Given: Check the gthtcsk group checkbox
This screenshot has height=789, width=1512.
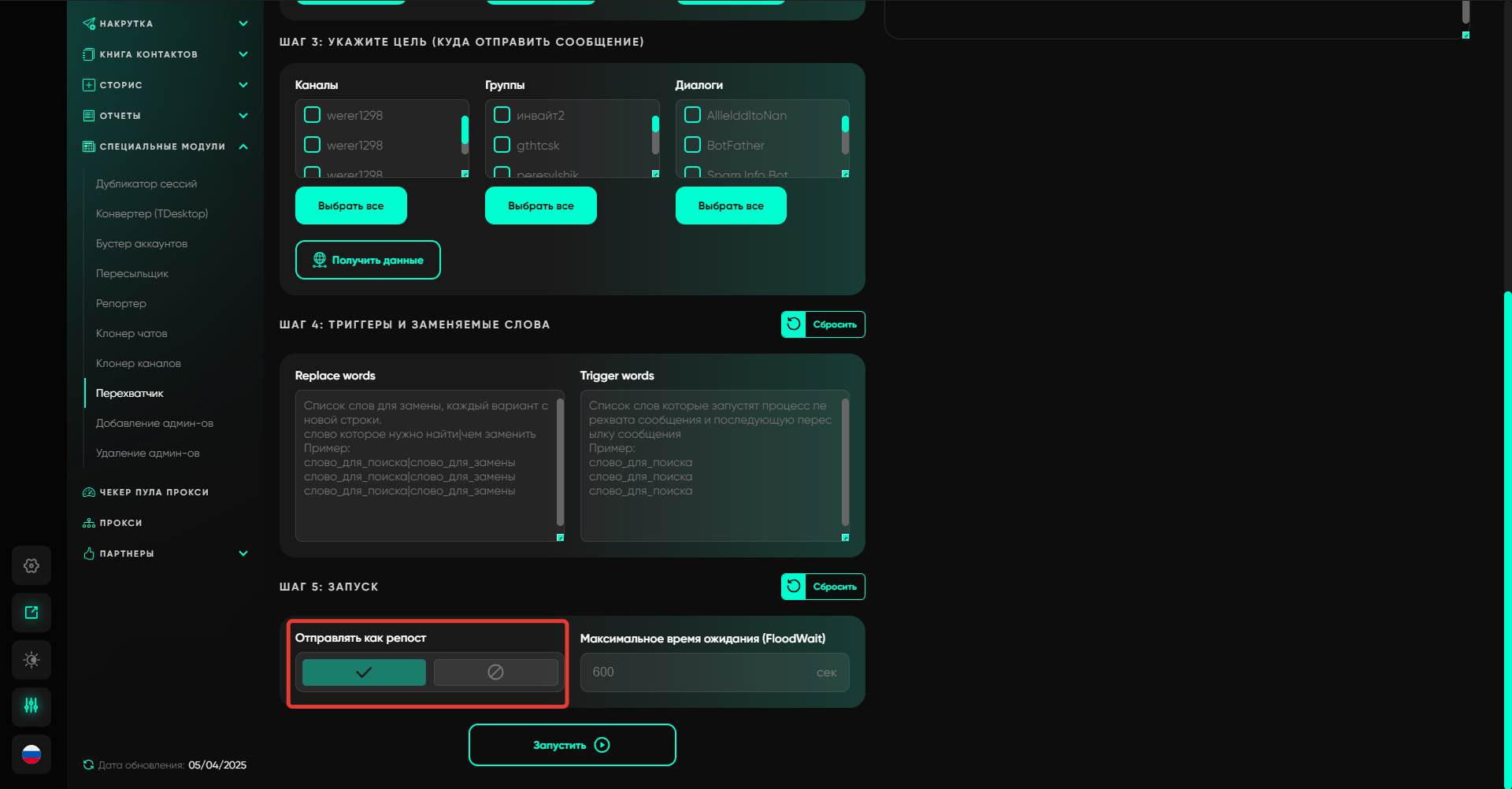Looking at the screenshot, I should point(502,145).
